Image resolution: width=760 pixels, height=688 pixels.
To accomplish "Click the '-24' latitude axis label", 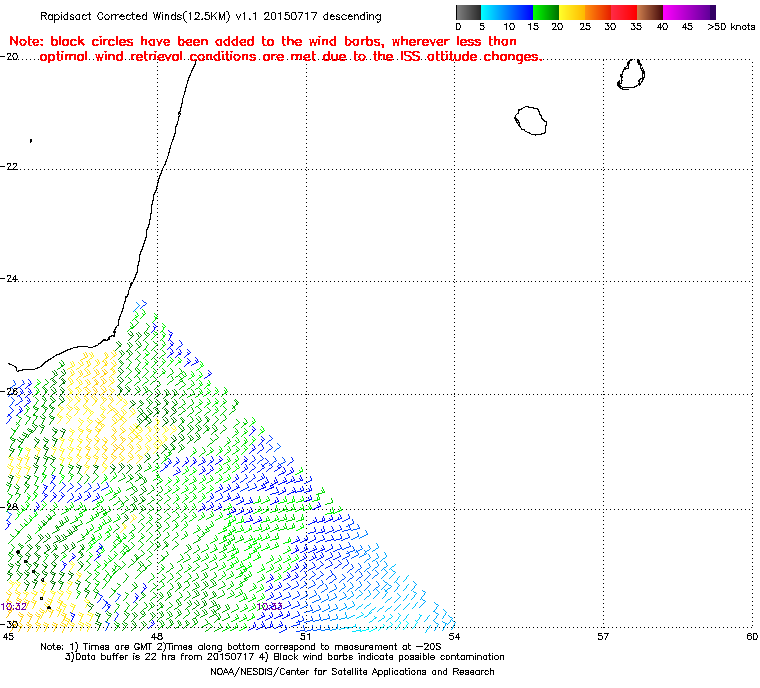I will tap(9, 279).
